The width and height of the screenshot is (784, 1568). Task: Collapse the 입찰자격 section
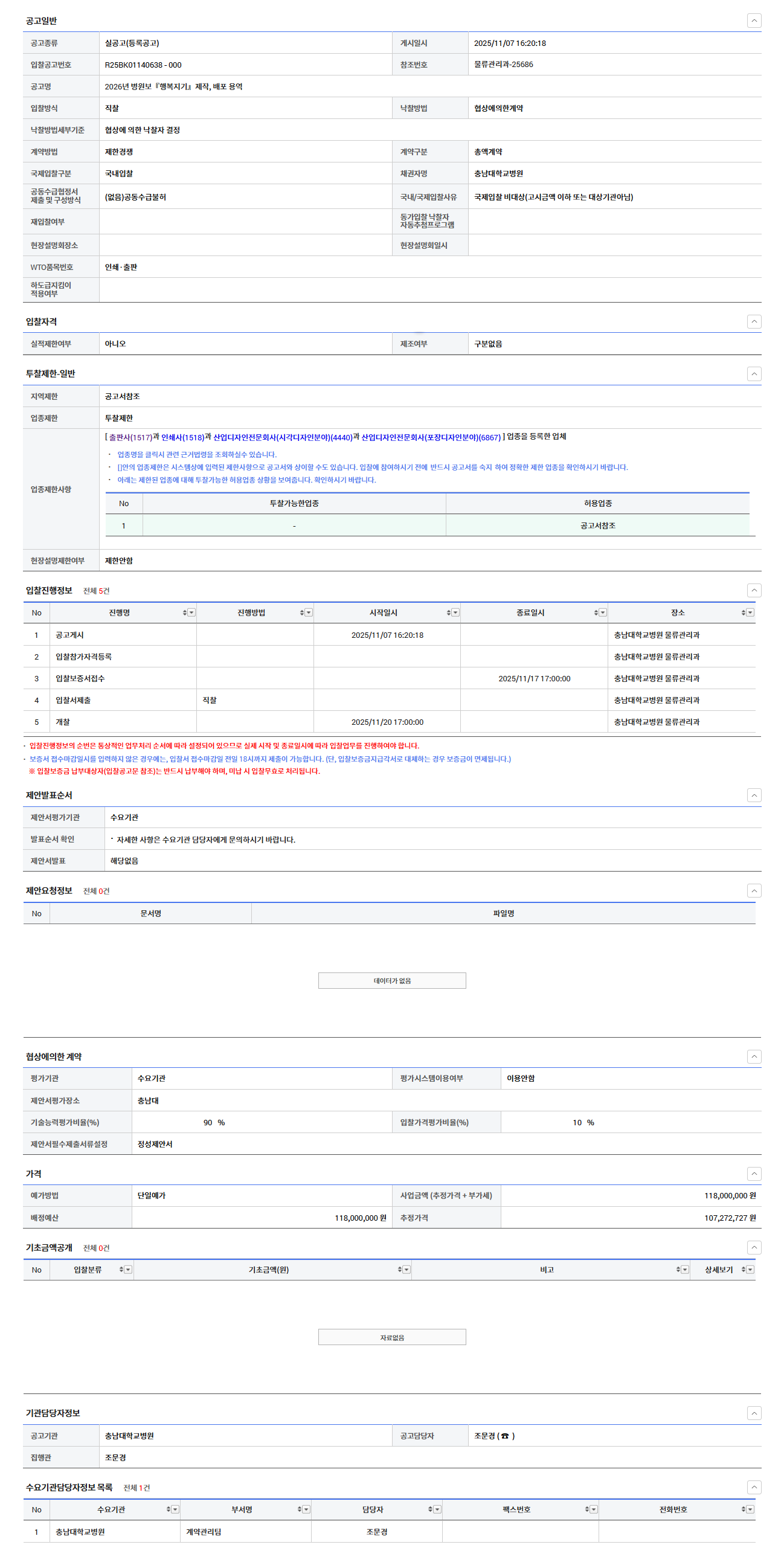point(754,321)
